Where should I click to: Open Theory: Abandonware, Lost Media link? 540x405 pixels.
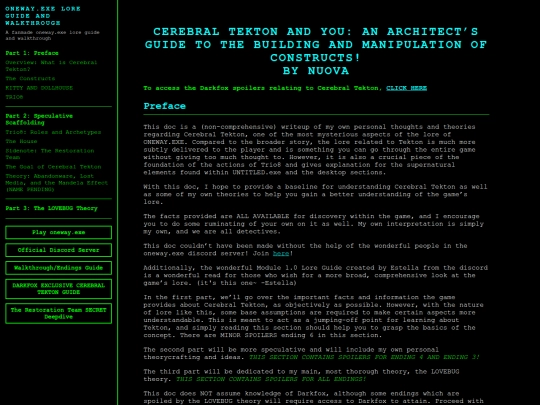click(x=56, y=183)
